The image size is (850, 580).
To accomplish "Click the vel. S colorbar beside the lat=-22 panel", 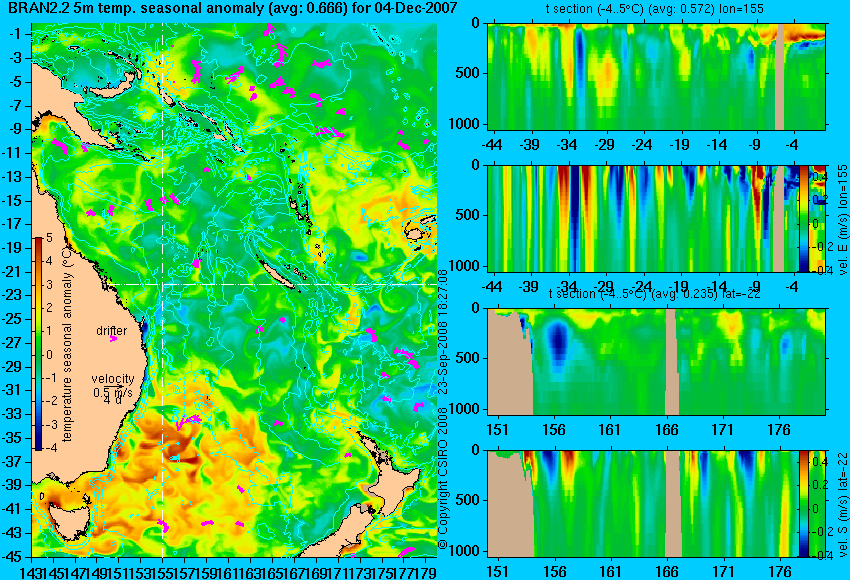I will 804,504.
